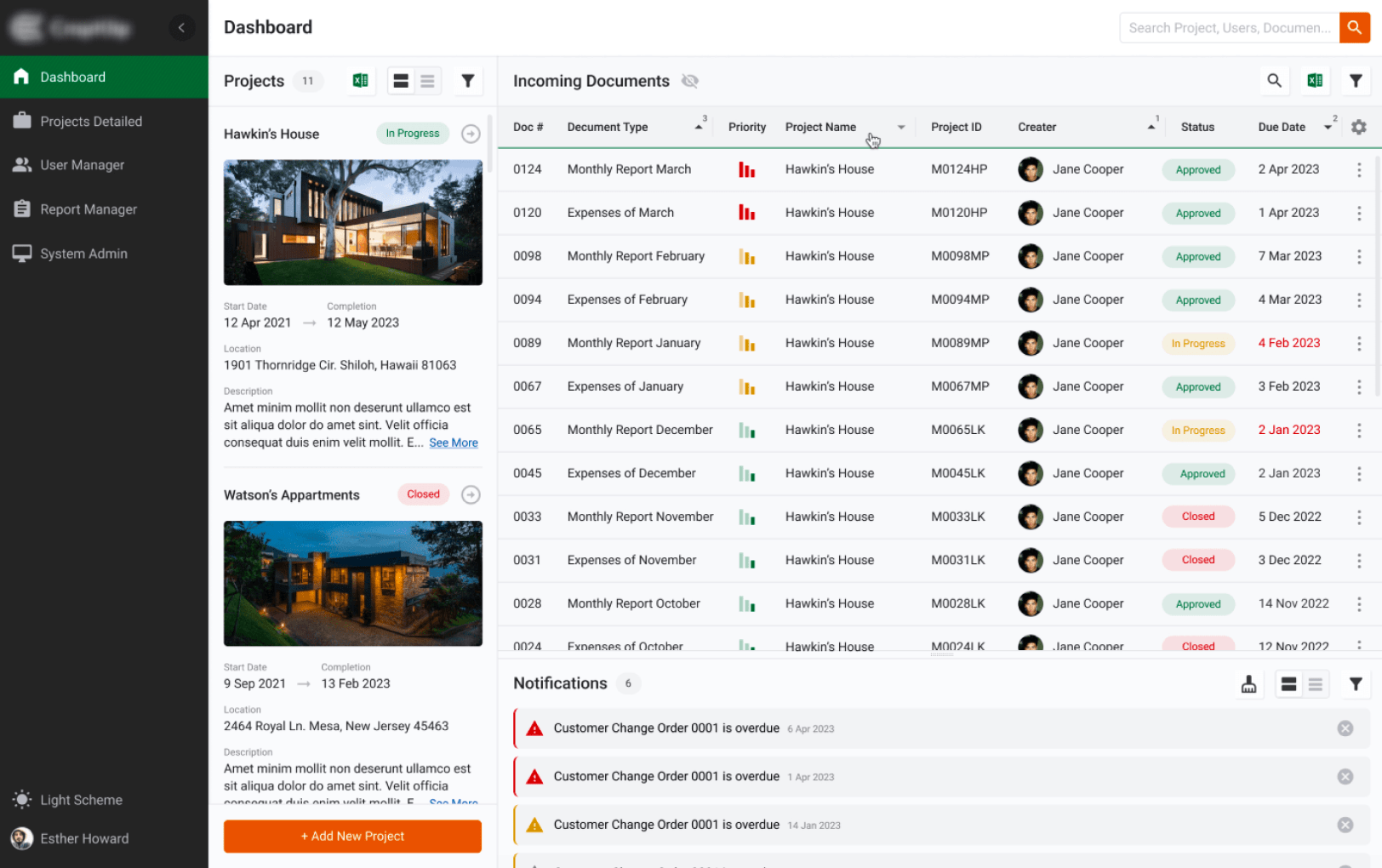The image size is (1382, 868).
Task: Open the Incoming Documents filter
Action: (1356, 80)
